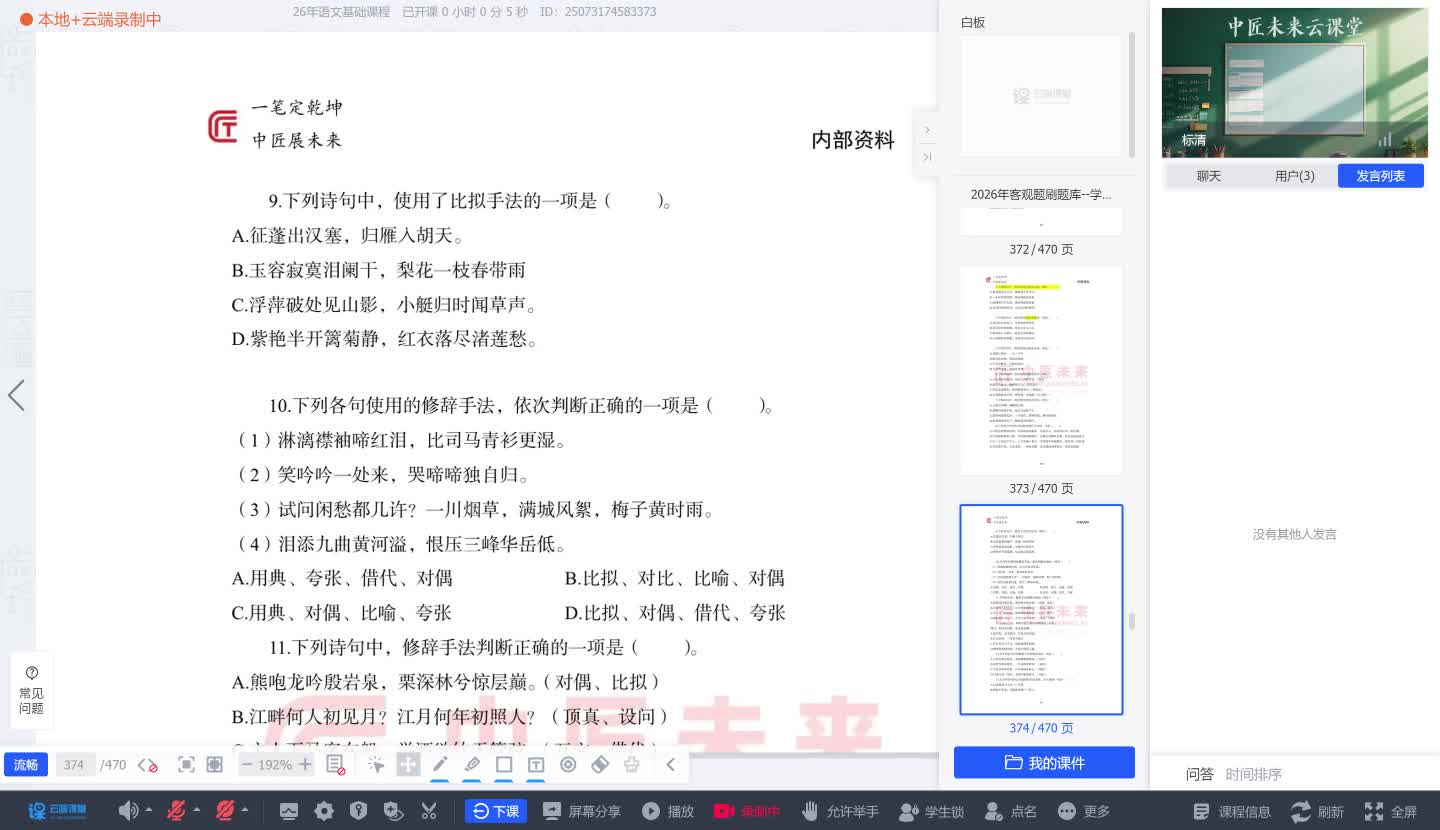This screenshot has height=830, width=1440.
Task: Select the rectangle shape tool
Action: point(505,764)
